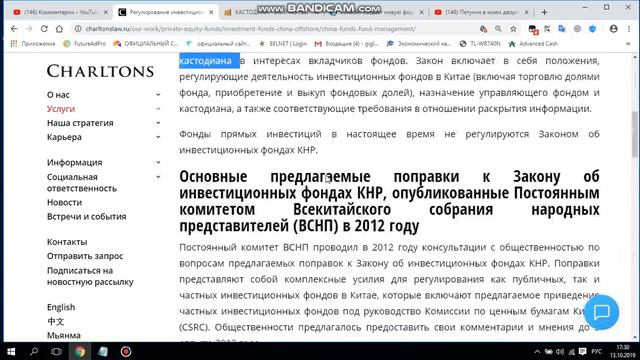Close the Петуния в моем дворе tab
Image resolution: width=640 pixels, height=360 pixels.
527,12
